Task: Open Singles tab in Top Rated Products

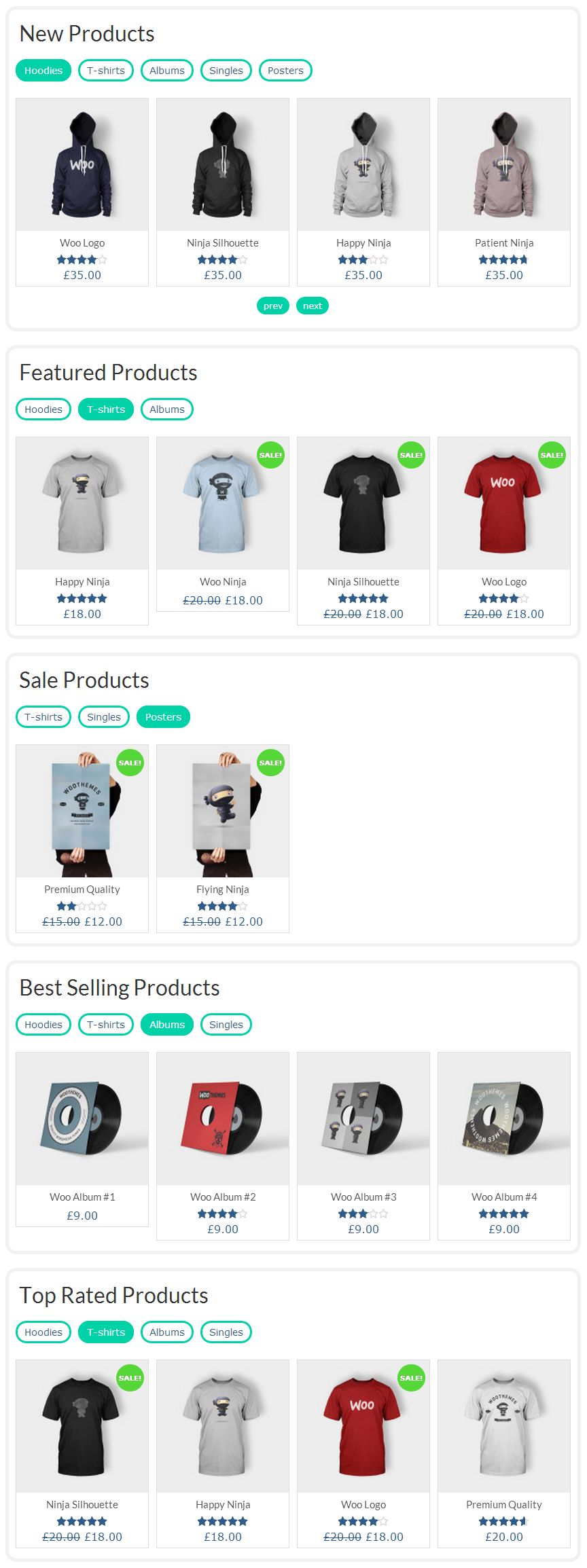Action: point(226,1332)
